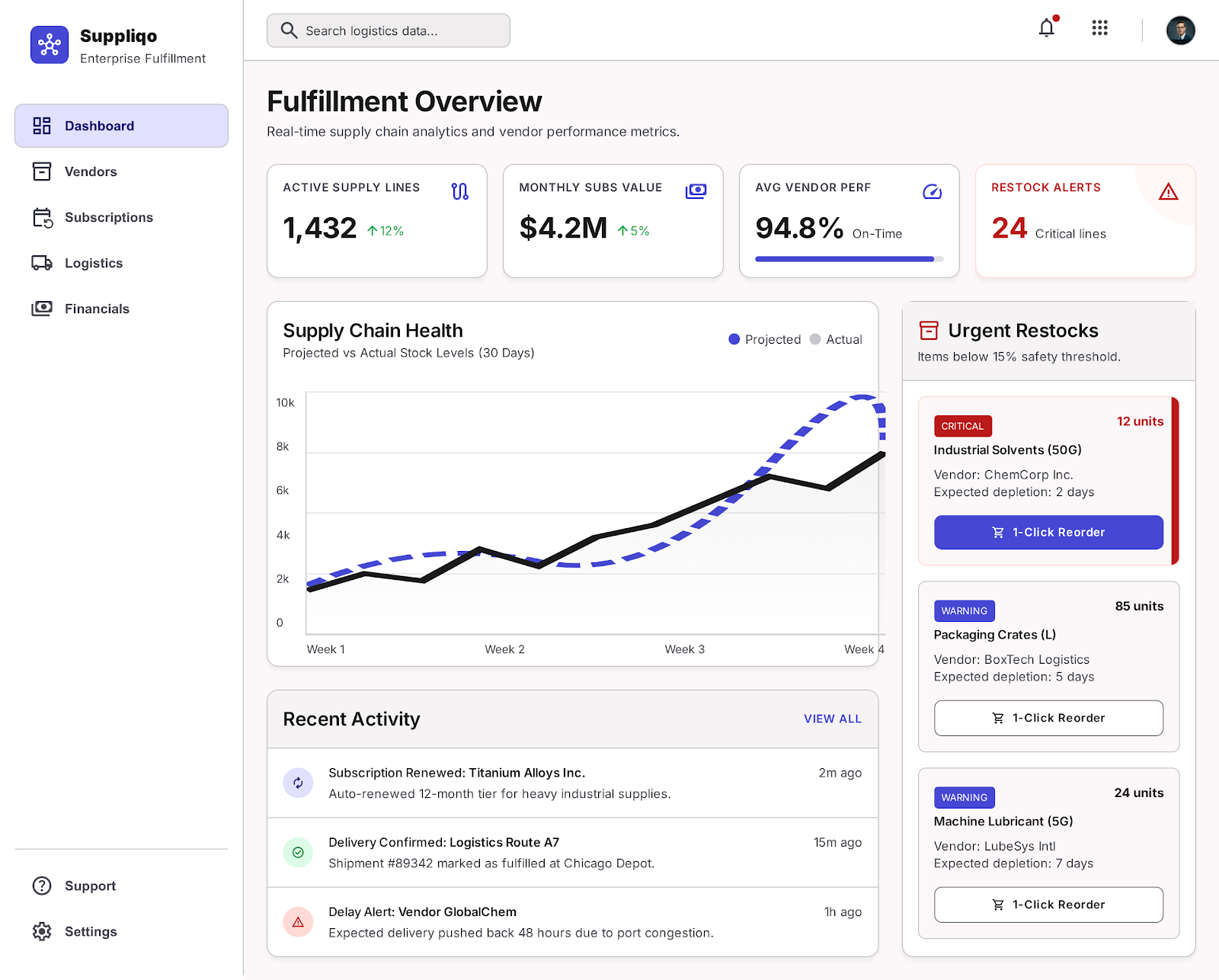Click the 94.8% on-time value

[799, 228]
